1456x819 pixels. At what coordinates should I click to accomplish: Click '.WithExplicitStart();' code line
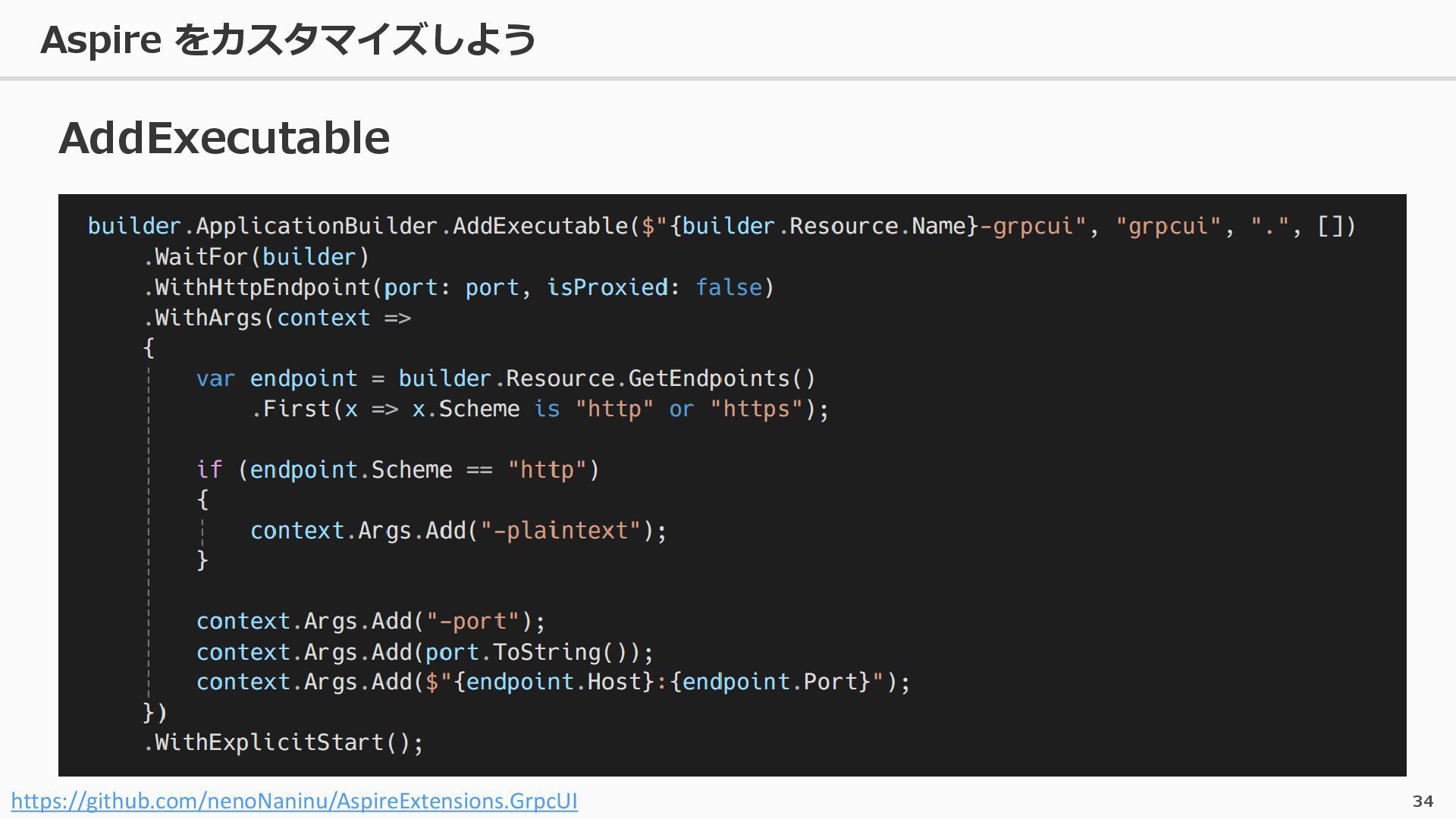(x=284, y=742)
